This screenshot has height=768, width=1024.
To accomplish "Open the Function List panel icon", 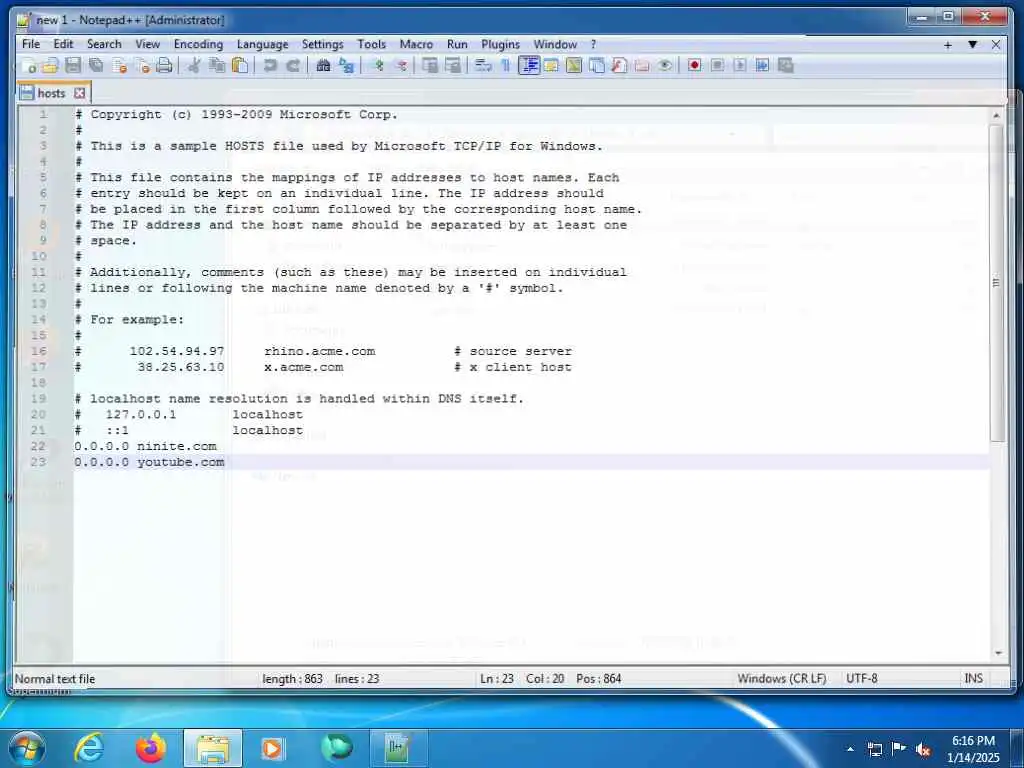I will (619, 65).
